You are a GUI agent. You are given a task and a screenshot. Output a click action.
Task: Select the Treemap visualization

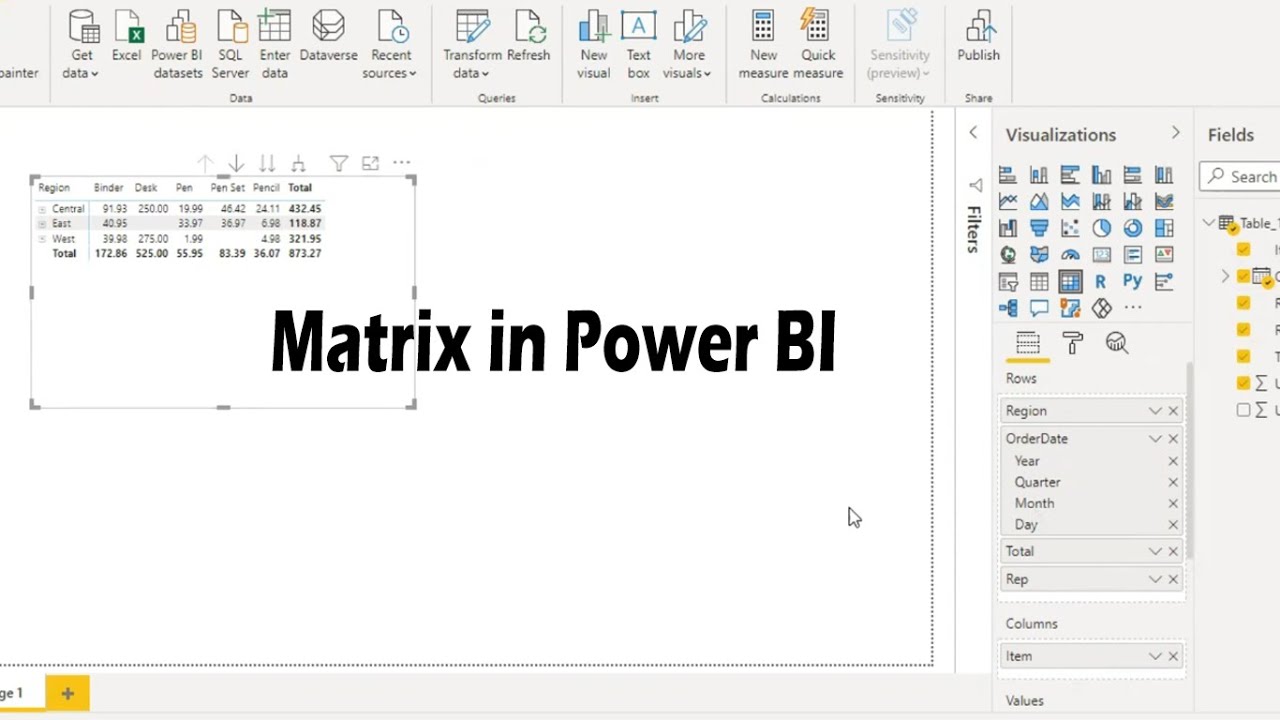point(1163,228)
